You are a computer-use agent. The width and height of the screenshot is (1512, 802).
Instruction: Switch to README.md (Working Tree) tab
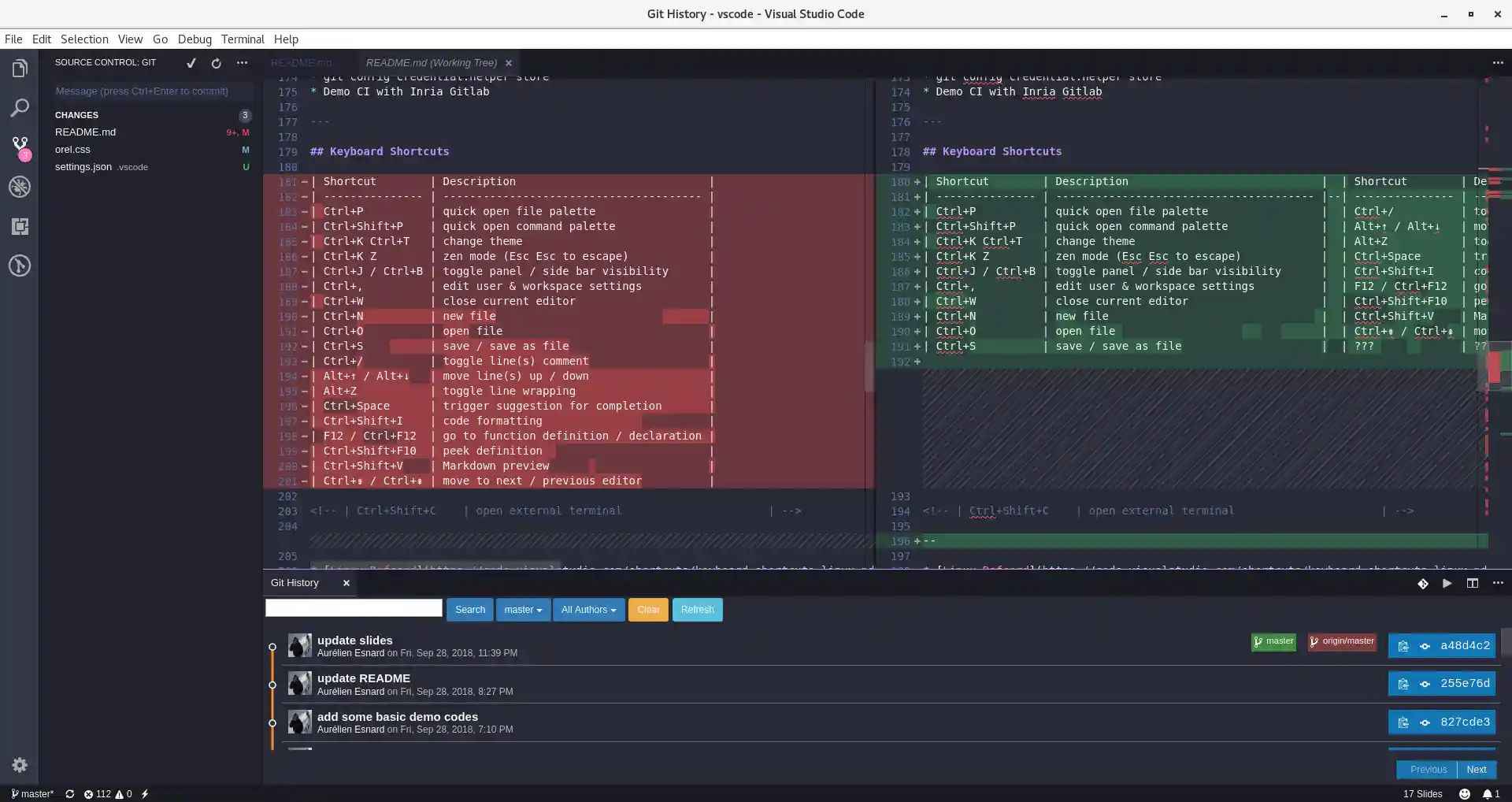coord(431,63)
